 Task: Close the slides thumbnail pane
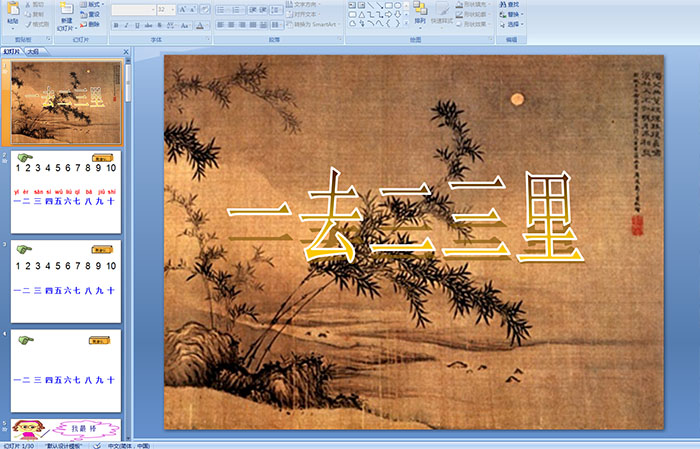pos(126,52)
